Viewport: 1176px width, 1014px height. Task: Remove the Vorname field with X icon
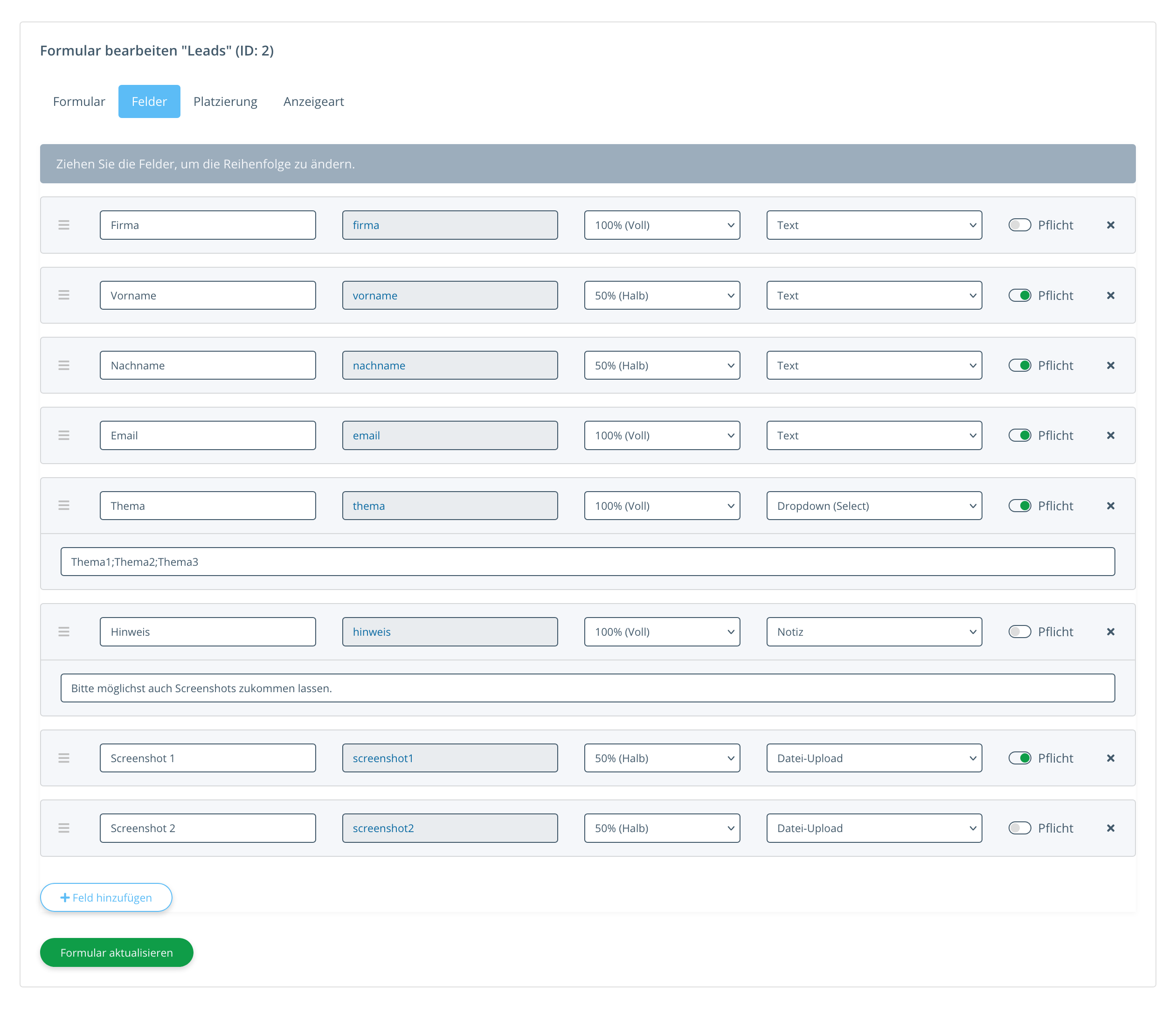pyautogui.click(x=1110, y=295)
